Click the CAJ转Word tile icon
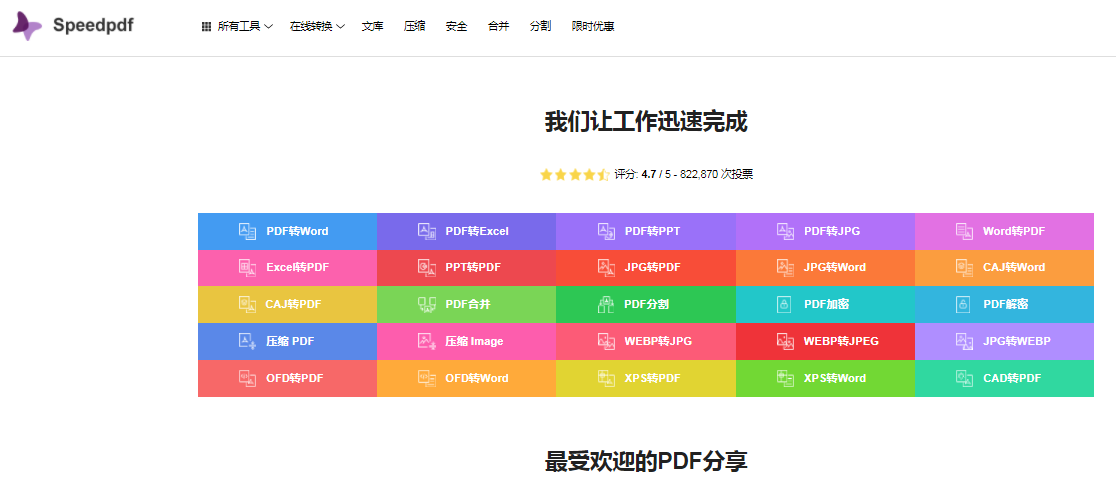 (964, 268)
